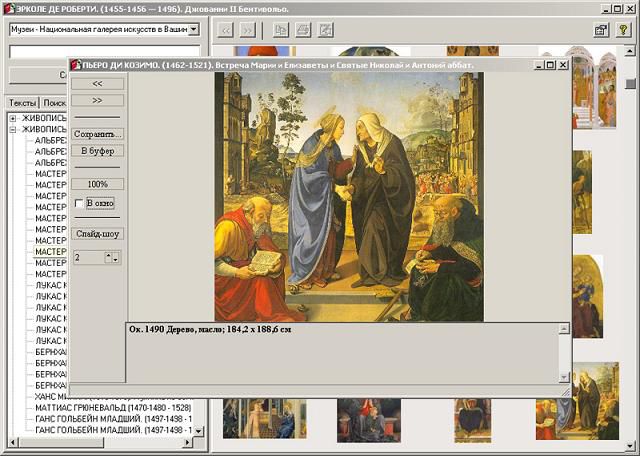640x456 pixels.
Task: Click the greyed back arrows toolbar button
Action: click(226, 30)
